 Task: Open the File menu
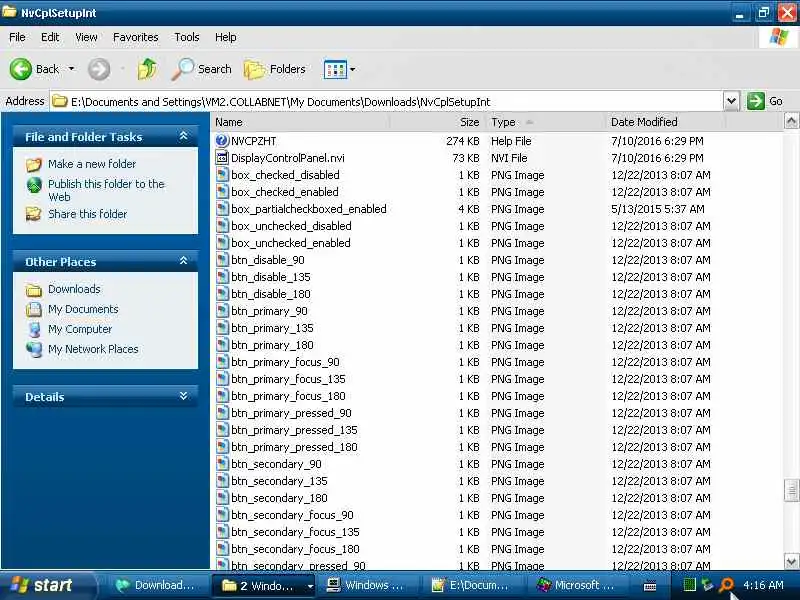17,37
